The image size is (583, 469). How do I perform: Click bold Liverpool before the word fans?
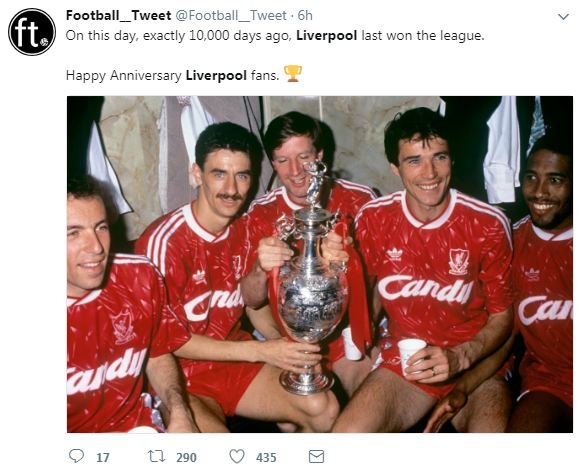click(216, 76)
